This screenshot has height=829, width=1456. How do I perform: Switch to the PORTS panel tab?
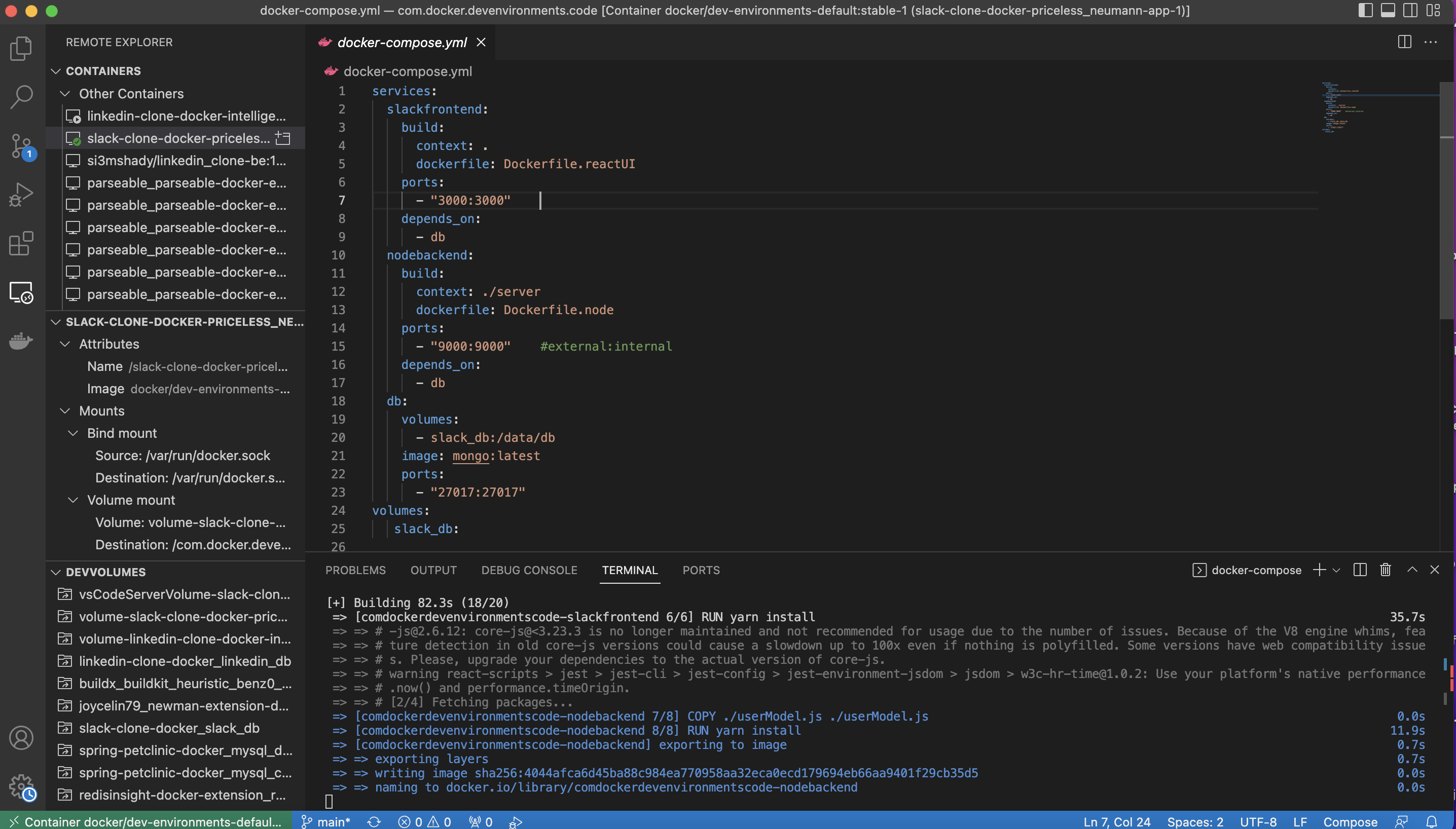[x=701, y=570]
